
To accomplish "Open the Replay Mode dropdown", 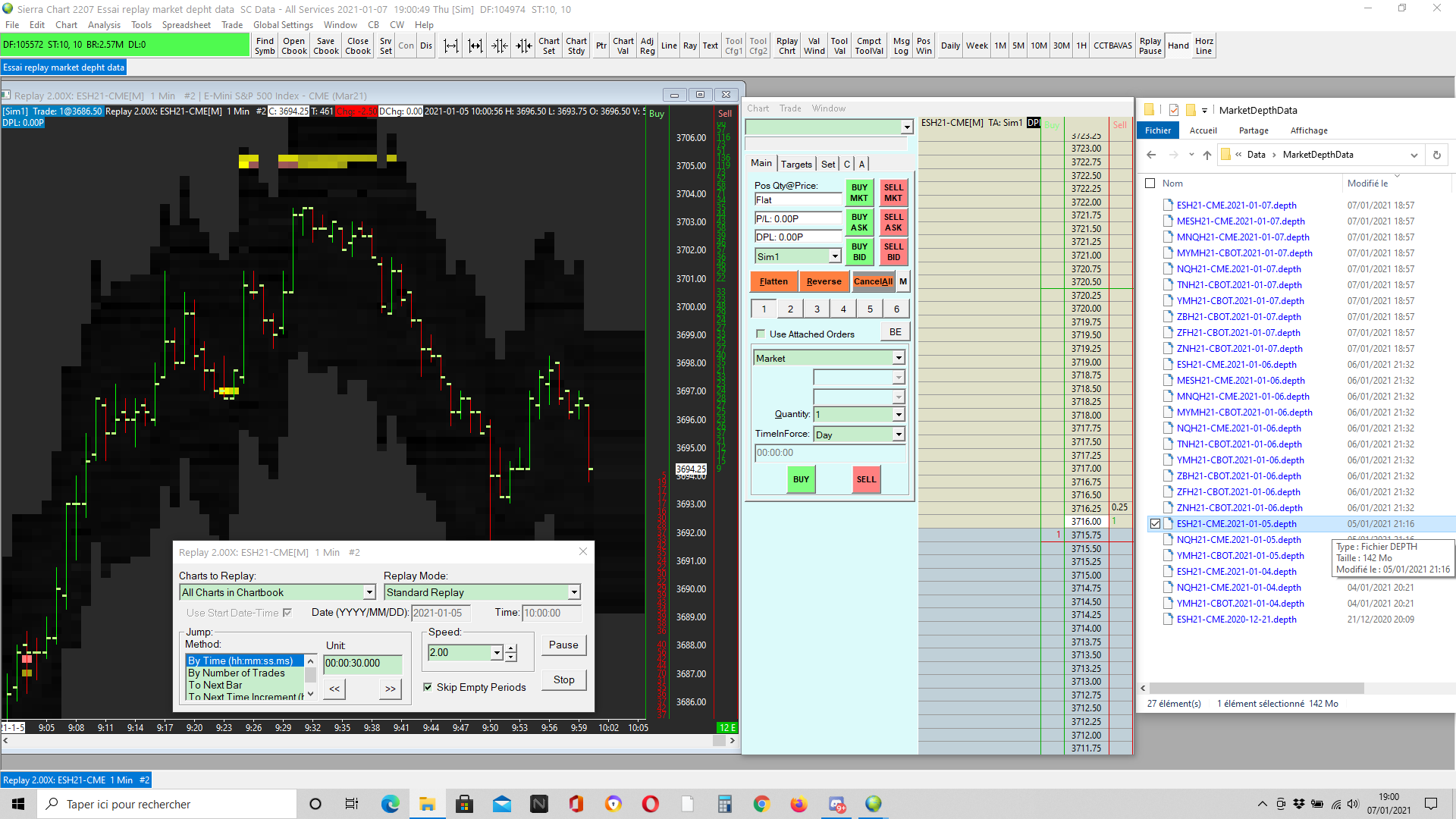I will pos(574,592).
